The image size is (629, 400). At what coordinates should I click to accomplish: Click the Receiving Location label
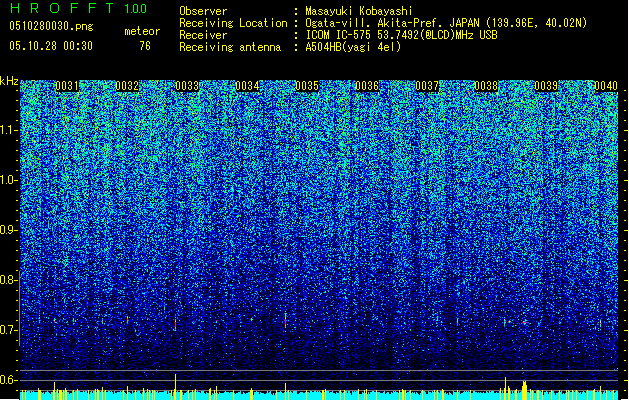(x=233, y=23)
